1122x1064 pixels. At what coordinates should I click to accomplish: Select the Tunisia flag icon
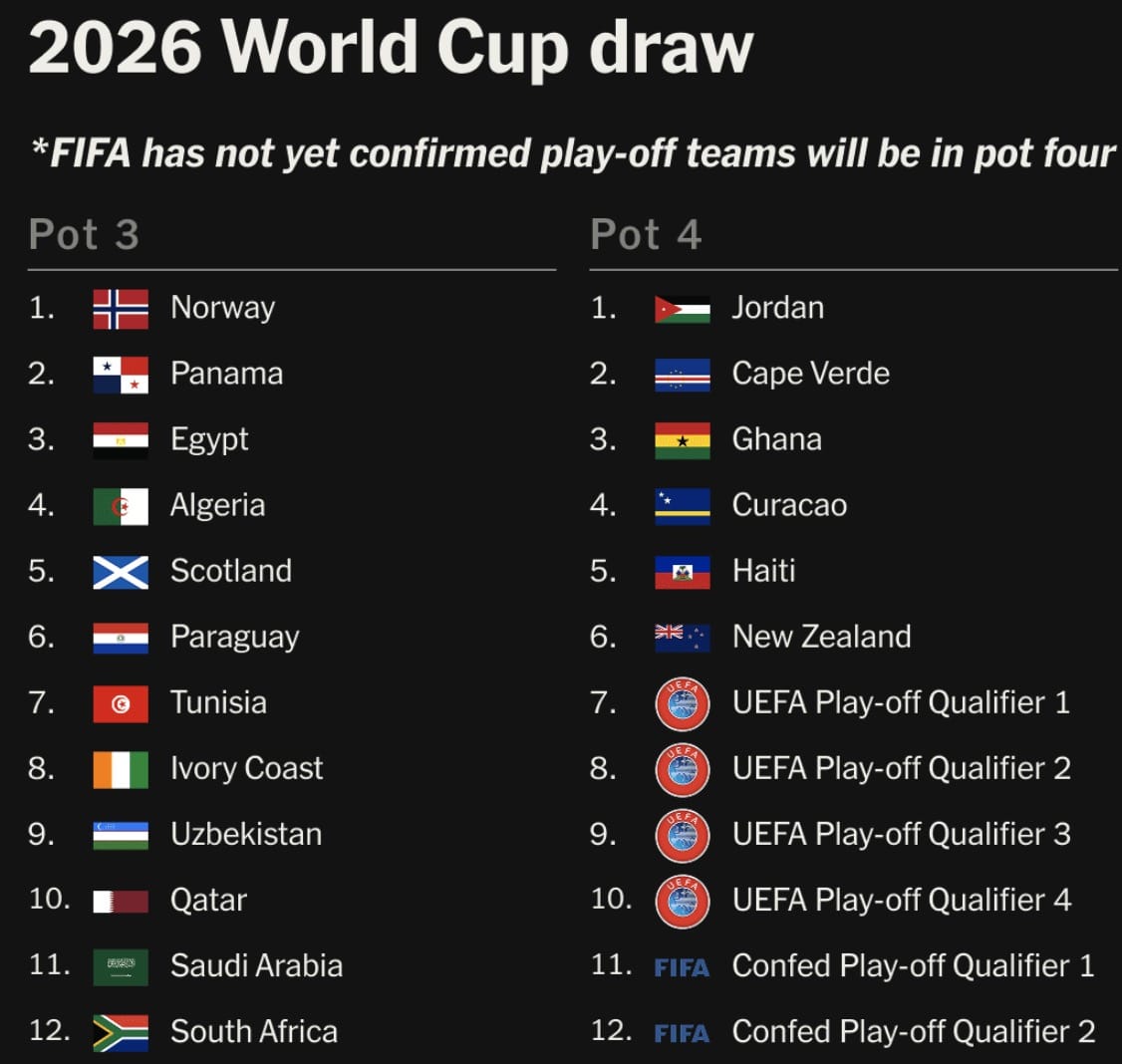pyautogui.click(x=121, y=703)
